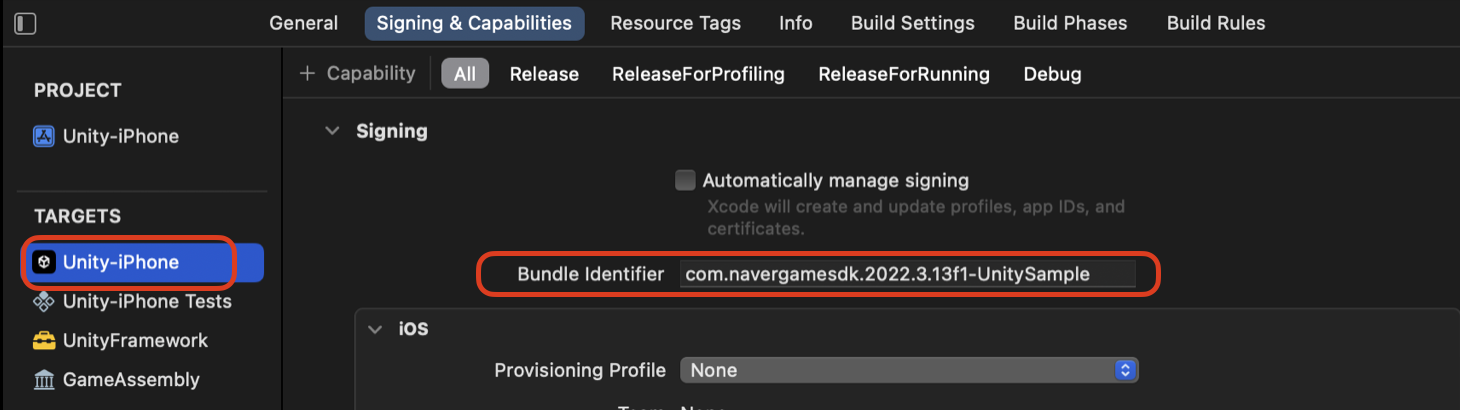
Task: Click the Bundle Identifier label
Action: [x=591, y=274]
